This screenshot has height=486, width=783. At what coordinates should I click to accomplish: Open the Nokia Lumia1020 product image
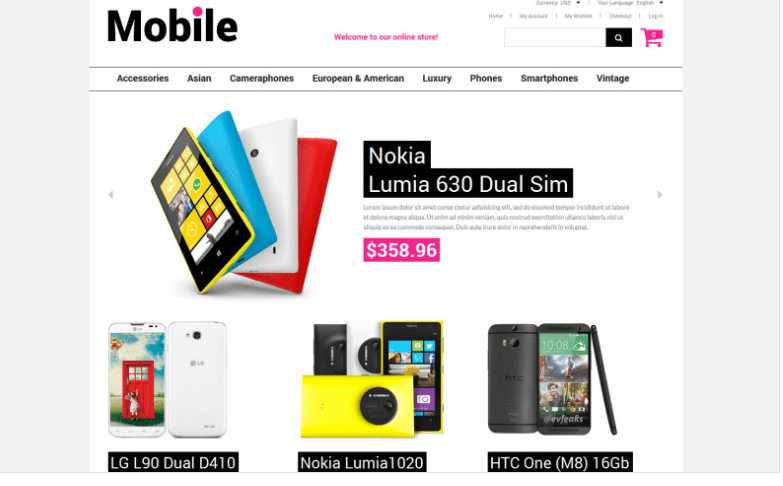372,380
